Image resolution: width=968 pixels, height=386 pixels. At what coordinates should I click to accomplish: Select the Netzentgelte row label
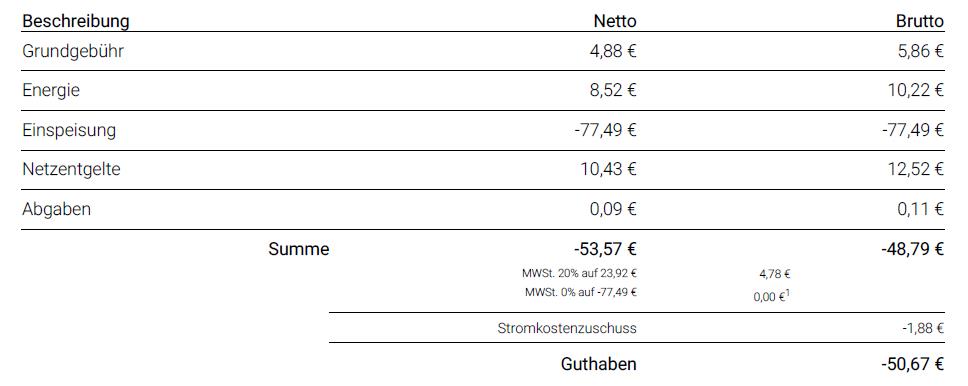tap(71, 169)
